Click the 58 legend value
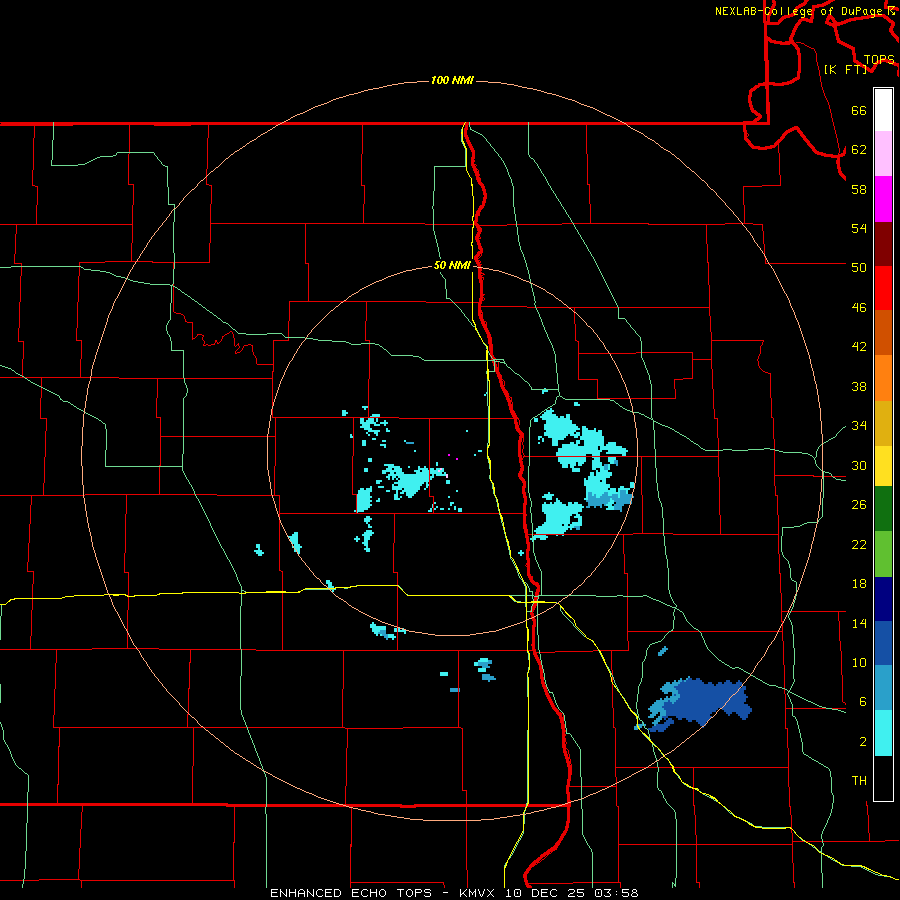The width and height of the screenshot is (900, 900). pyautogui.click(x=859, y=189)
